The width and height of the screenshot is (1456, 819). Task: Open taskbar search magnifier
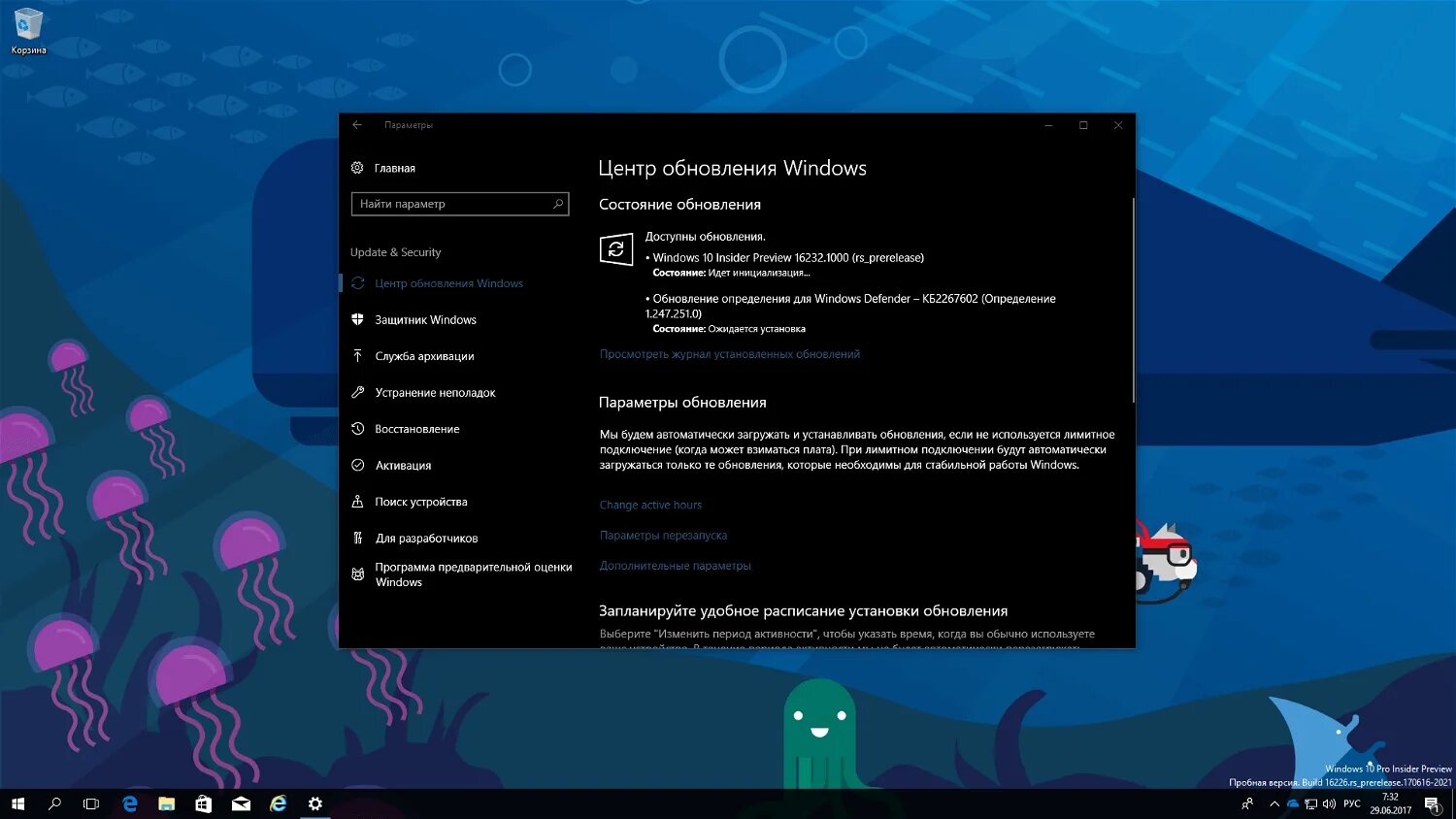coord(54,803)
